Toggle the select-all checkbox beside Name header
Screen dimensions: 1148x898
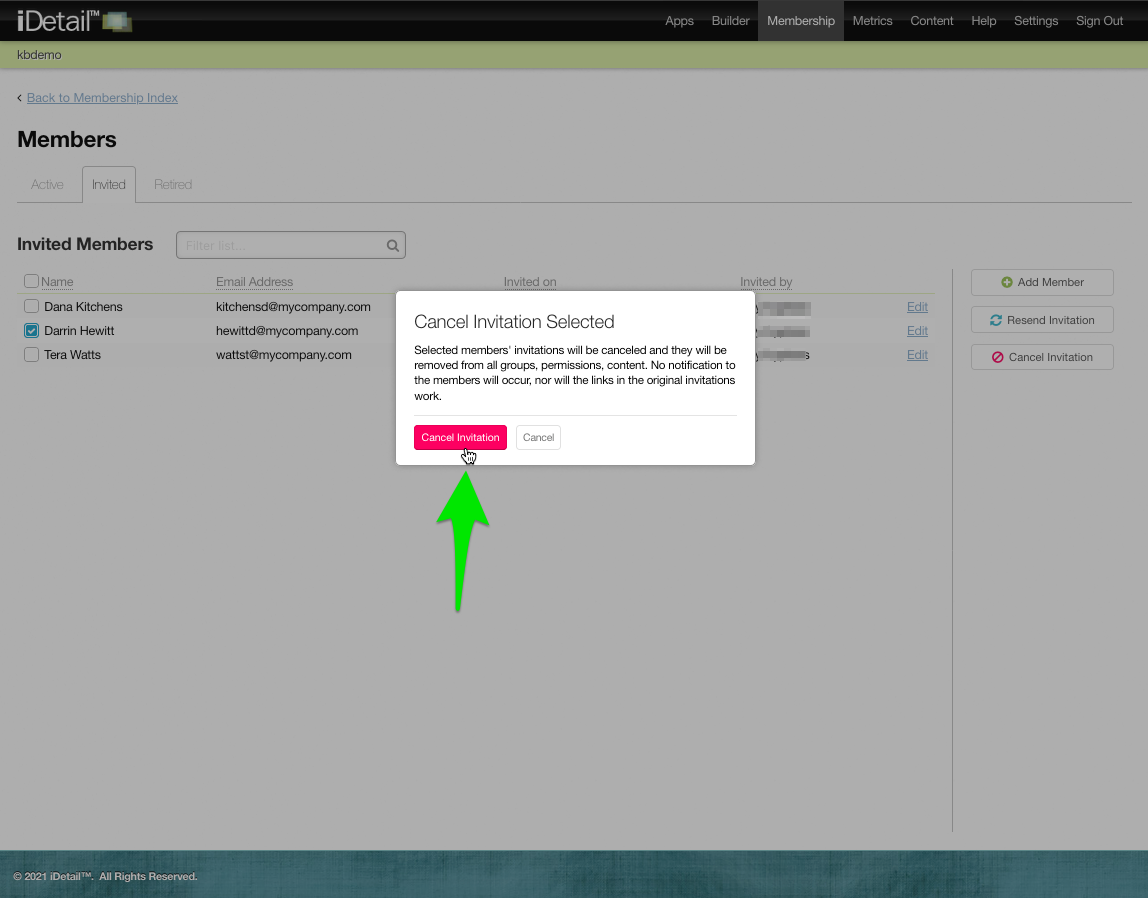[x=31, y=281]
